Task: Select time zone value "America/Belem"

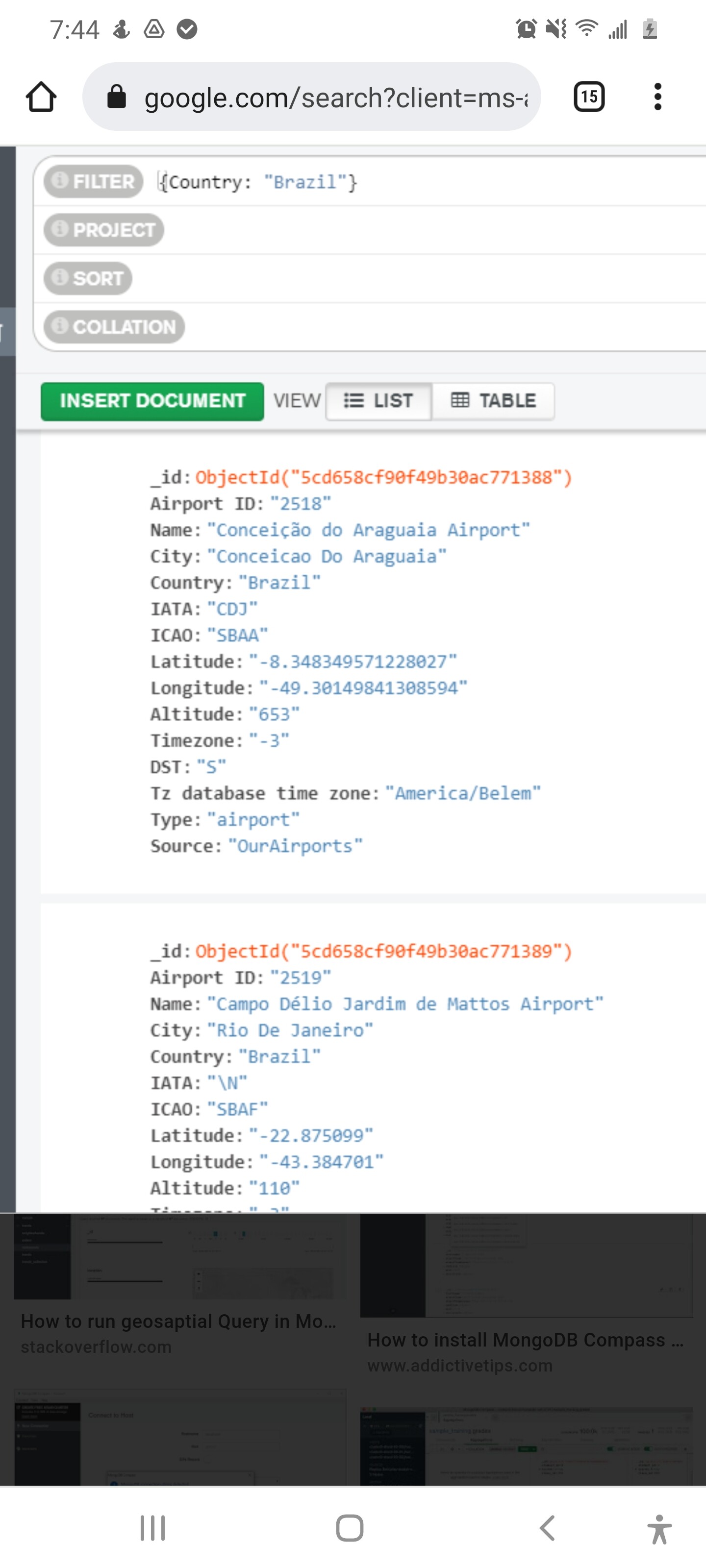Action: coord(463,793)
